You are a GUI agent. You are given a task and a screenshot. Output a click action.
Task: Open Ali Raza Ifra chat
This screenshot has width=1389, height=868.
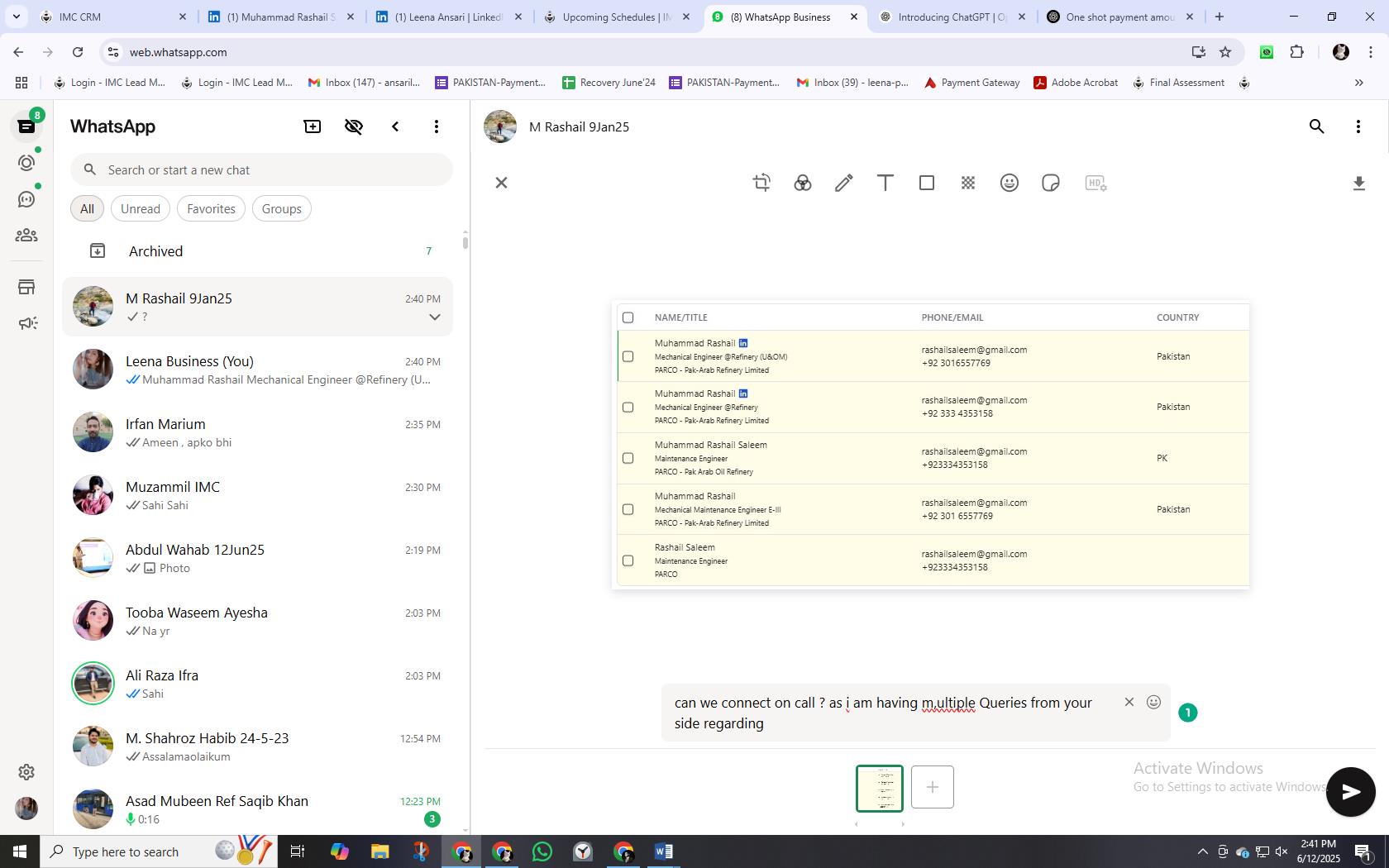coord(257,684)
